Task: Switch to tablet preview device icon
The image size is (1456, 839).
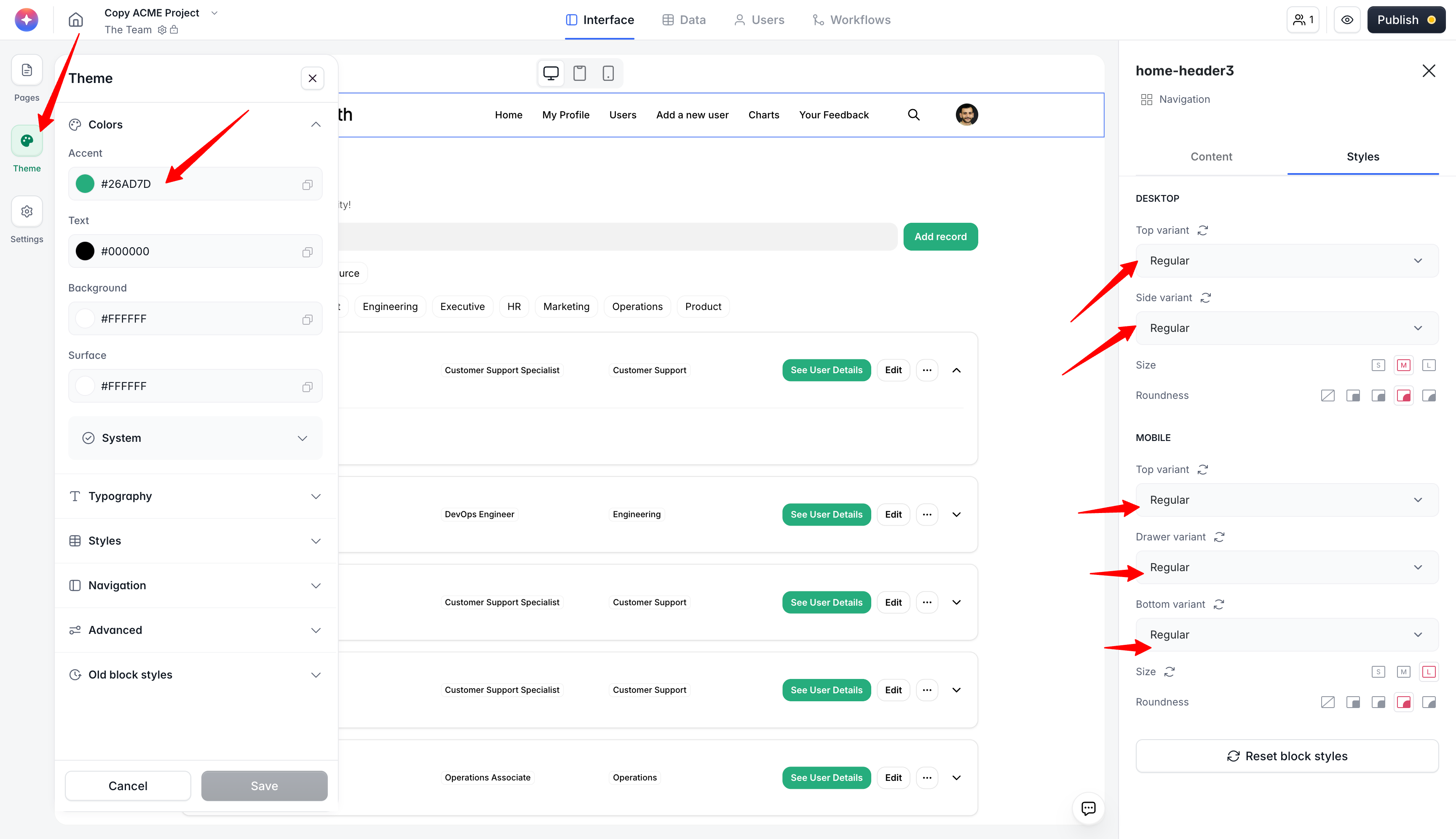Action: point(579,73)
